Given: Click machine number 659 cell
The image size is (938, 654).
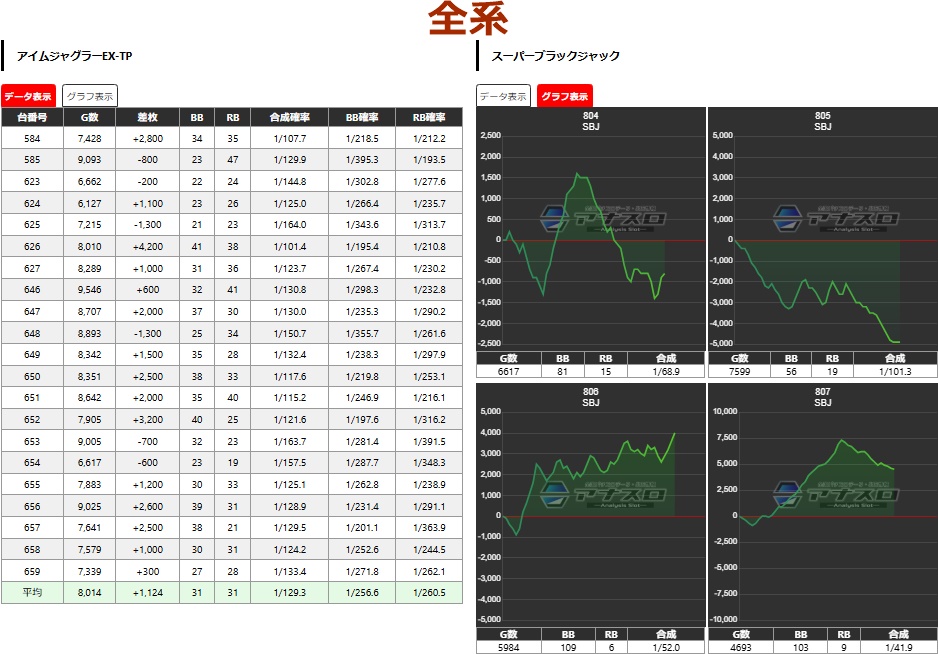Looking at the screenshot, I should [x=32, y=571].
